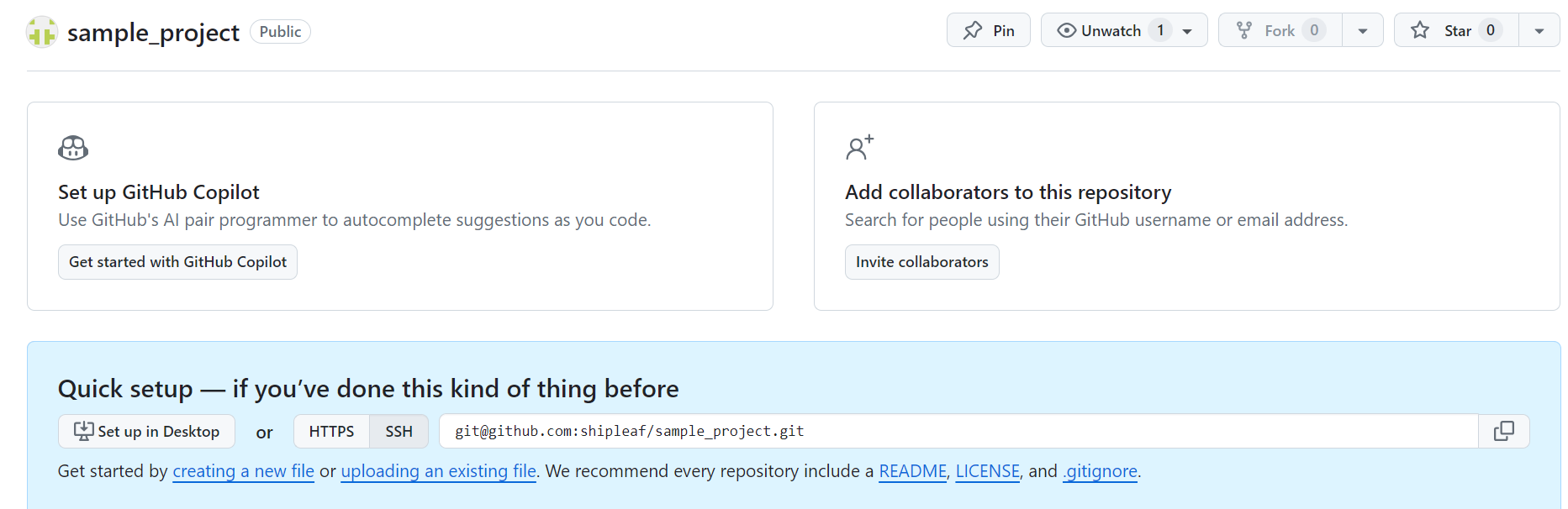Click the desktop download icon on Set up button
Viewport: 1568px width, 509px height.
click(83, 430)
